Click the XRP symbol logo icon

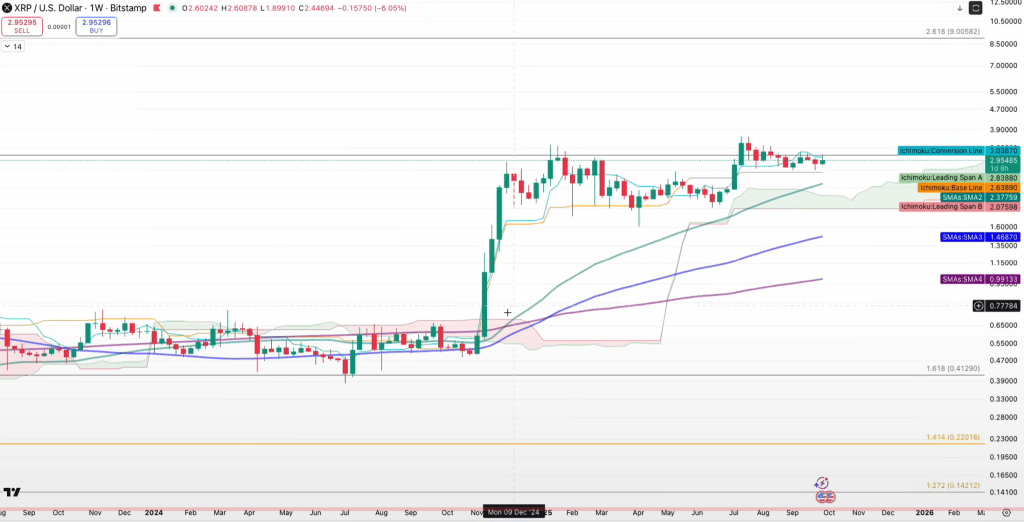pyautogui.click(x=6, y=7)
